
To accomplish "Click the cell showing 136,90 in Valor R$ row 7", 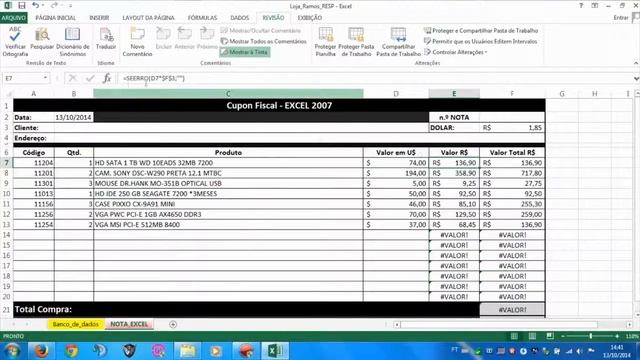I will tap(454, 162).
